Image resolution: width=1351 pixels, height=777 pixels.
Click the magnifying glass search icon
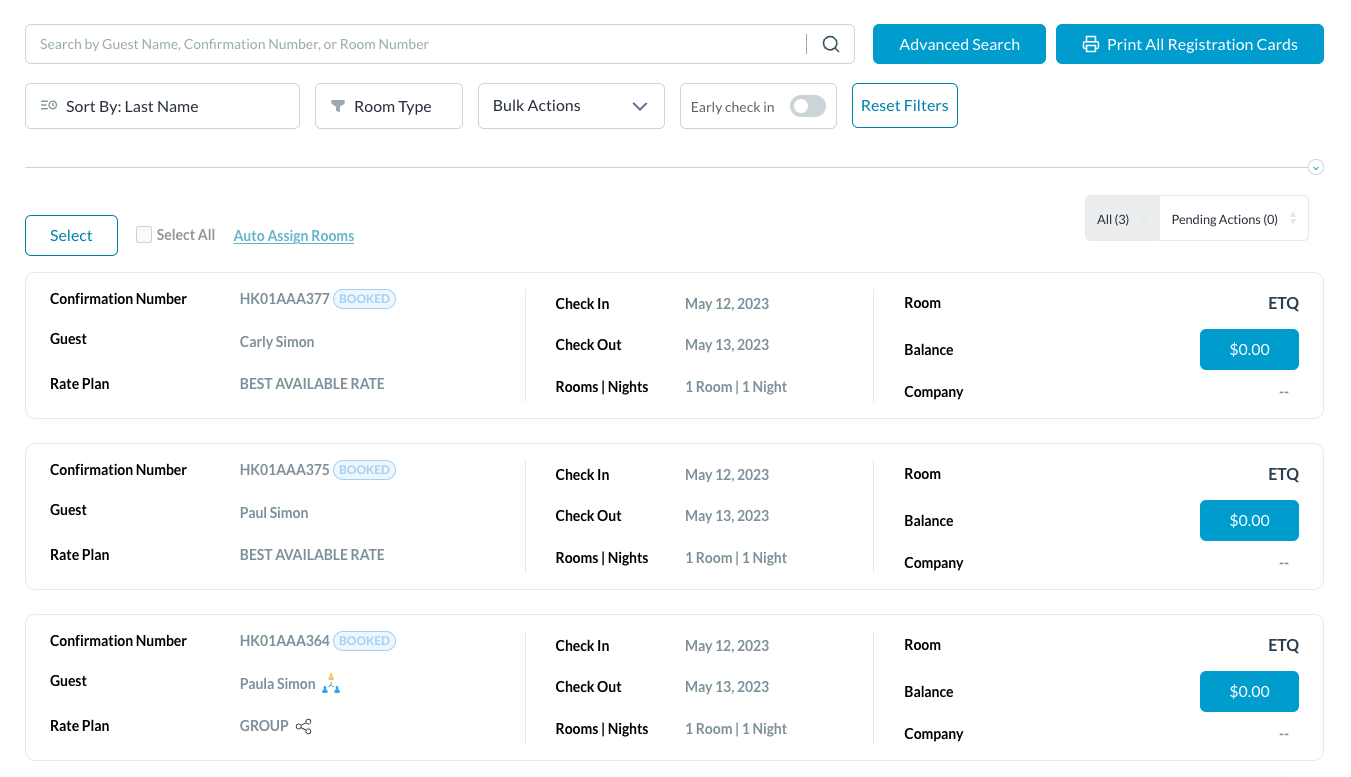[830, 44]
